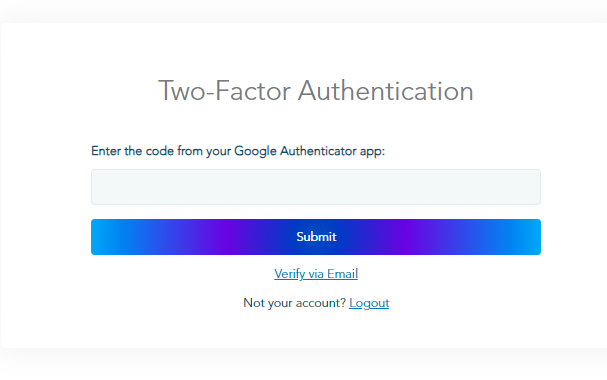Click the Google Authenticator instruction label
The height and width of the screenshot is (380, 607).
pyautogui.click(x=238, y=151)
